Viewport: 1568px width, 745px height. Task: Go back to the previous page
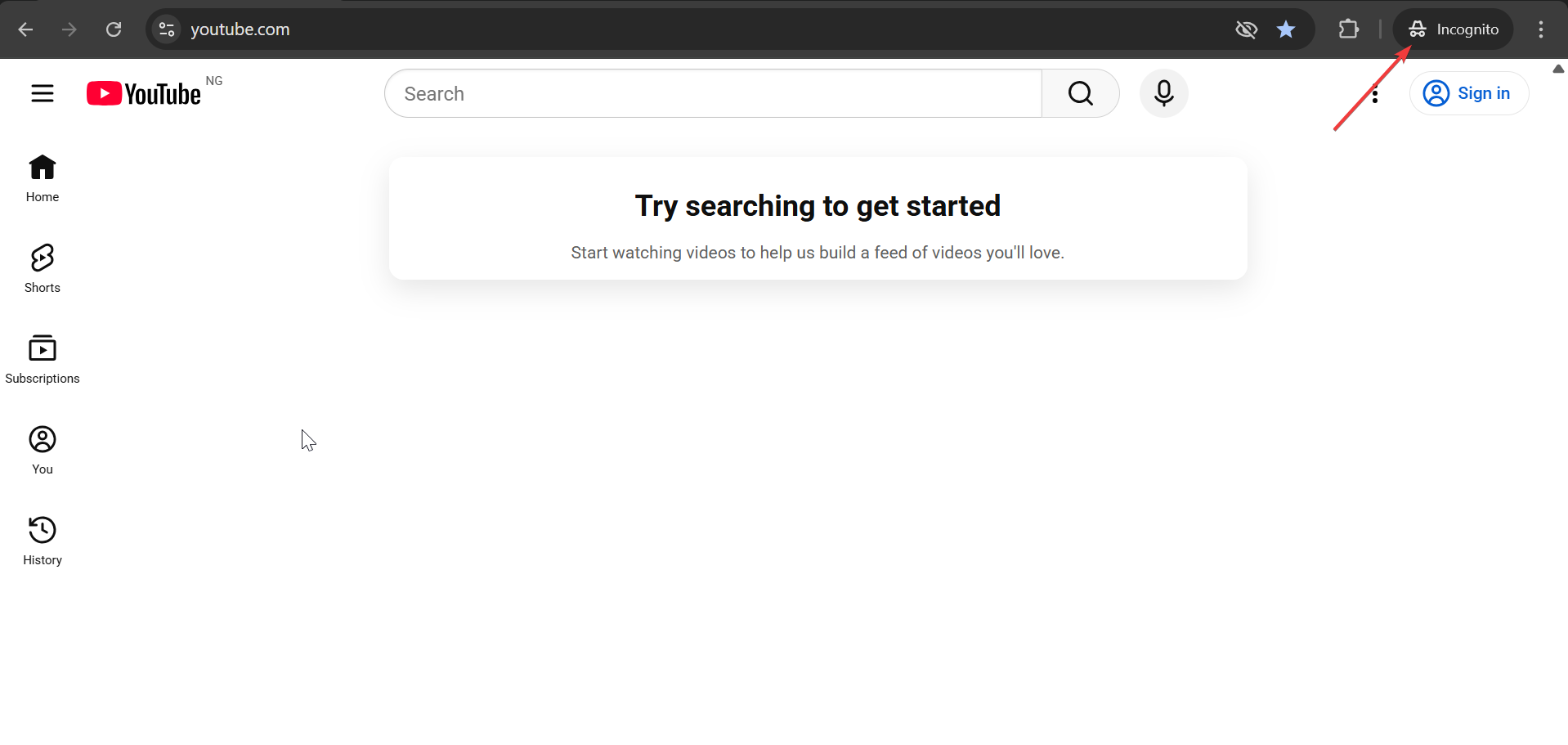click(x=25, y=29)
